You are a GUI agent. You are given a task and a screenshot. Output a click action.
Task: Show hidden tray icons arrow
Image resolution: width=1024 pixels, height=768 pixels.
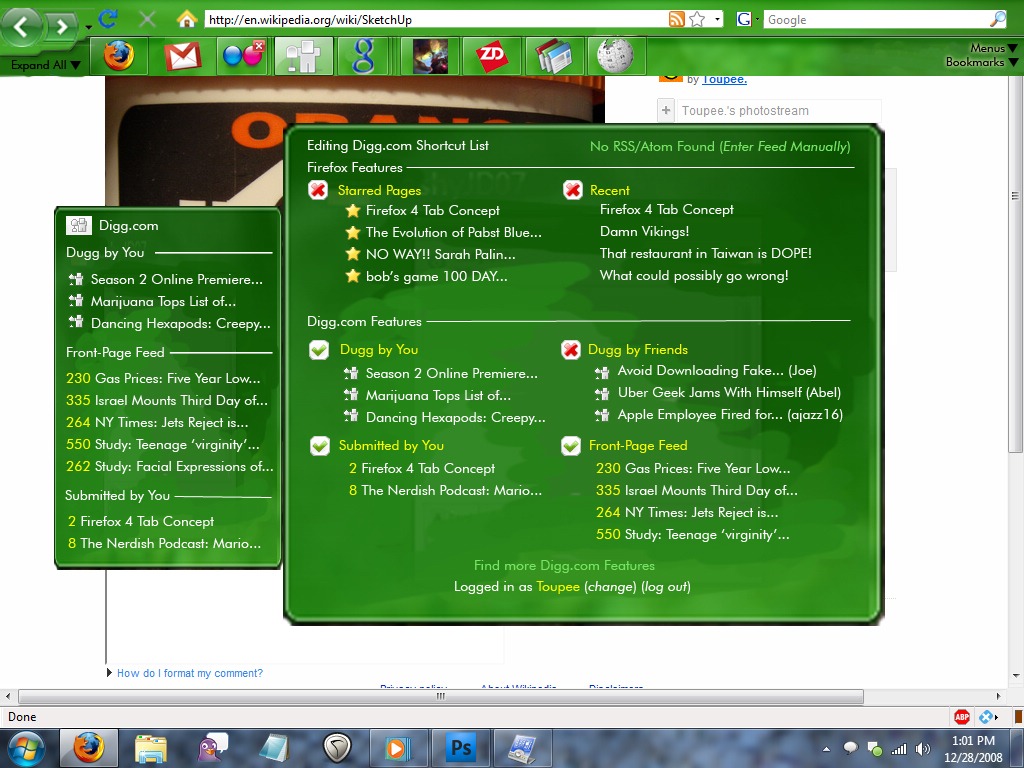pos(826,749)
